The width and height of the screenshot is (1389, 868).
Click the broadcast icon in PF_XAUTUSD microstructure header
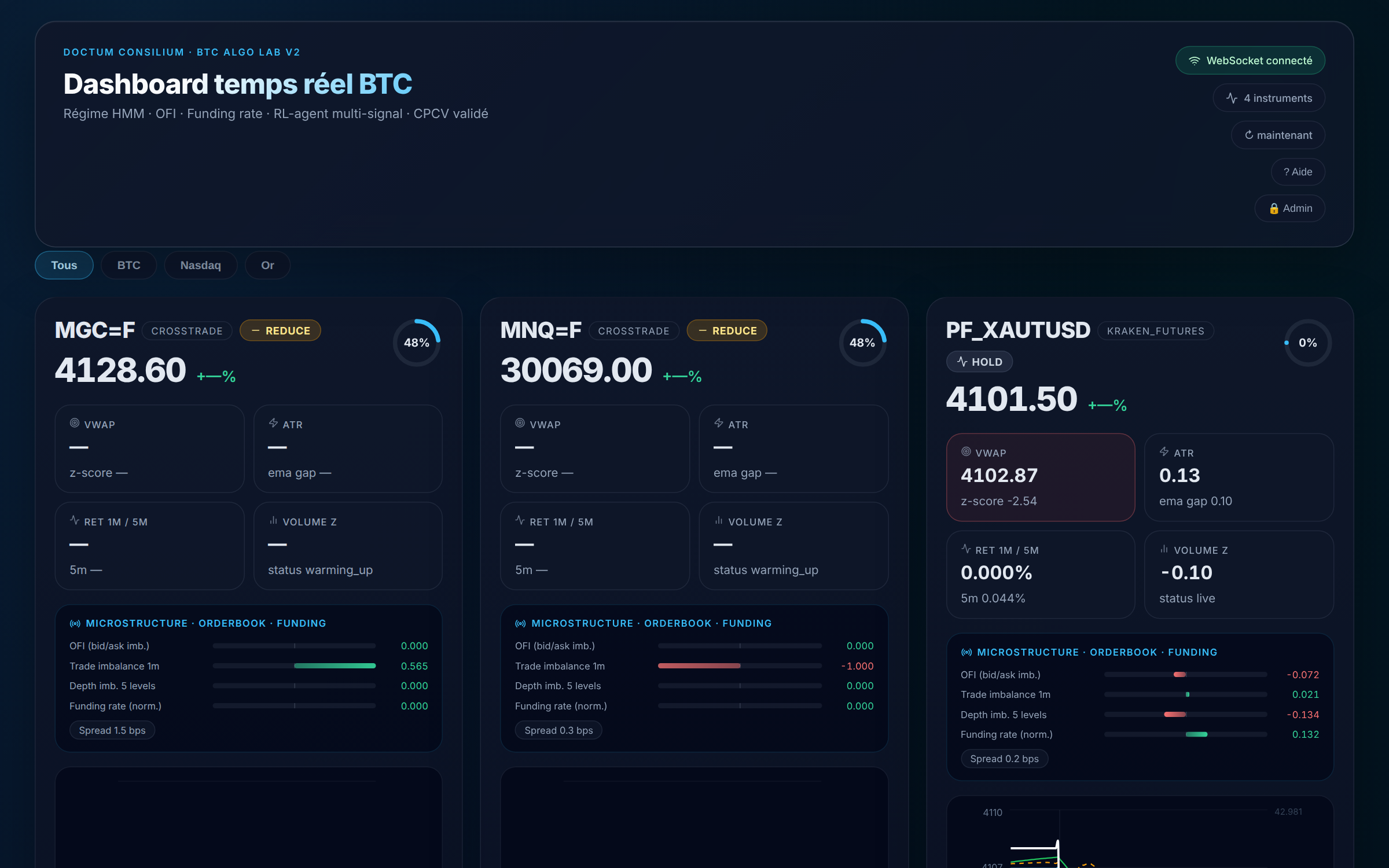click(x=967, y=652)
